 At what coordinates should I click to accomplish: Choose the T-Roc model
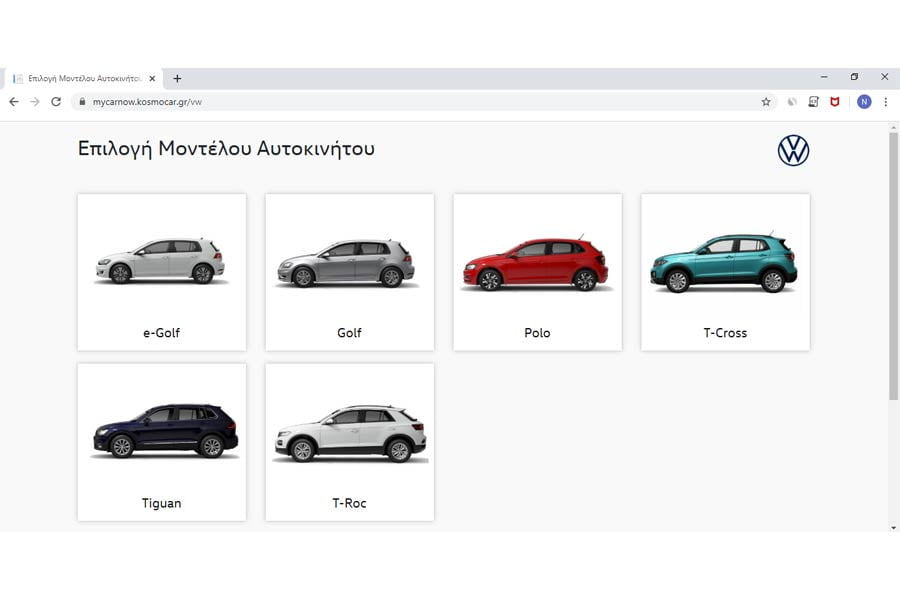[x=349, y=441]
